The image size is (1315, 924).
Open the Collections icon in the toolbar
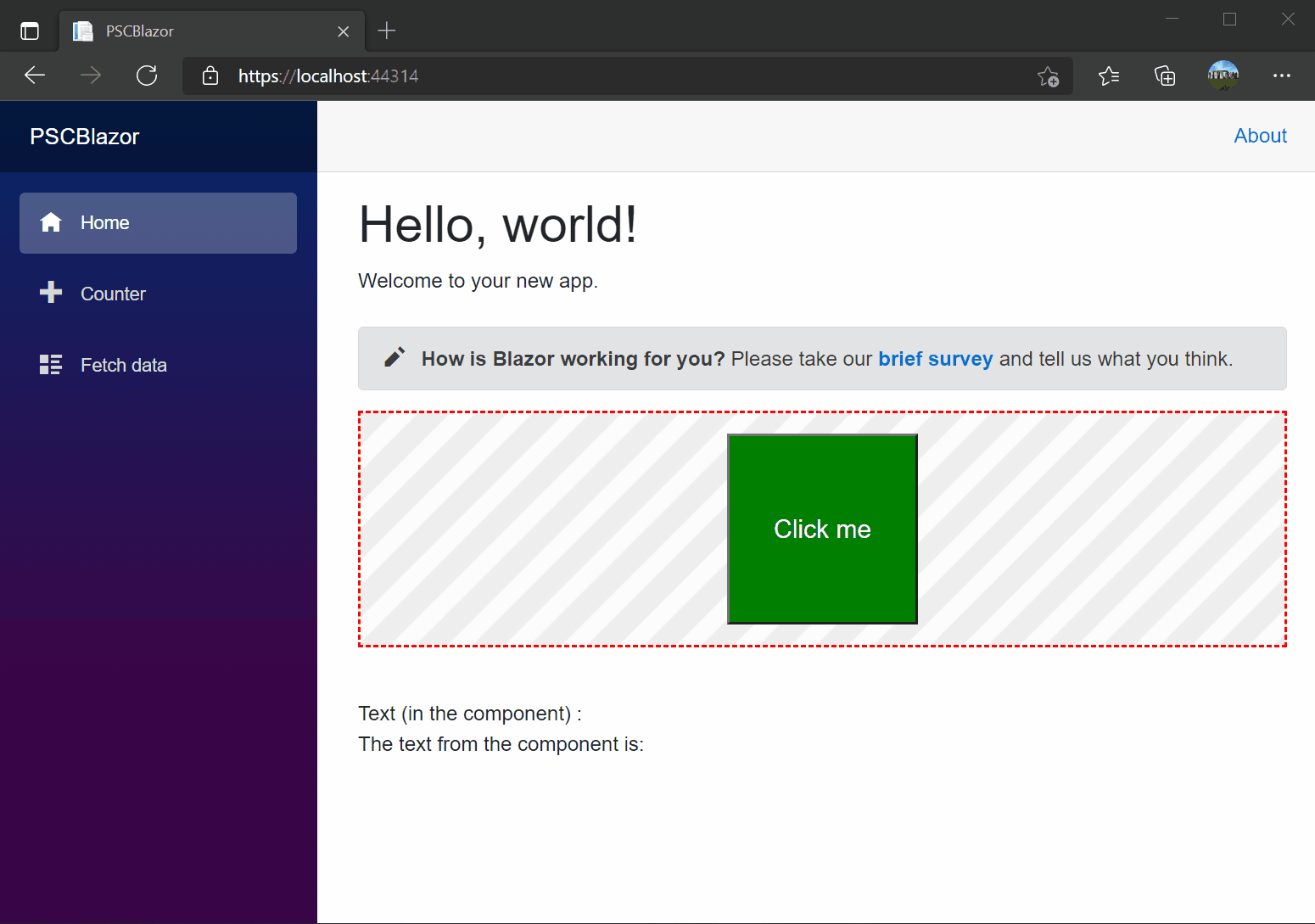coord(1165,76)
